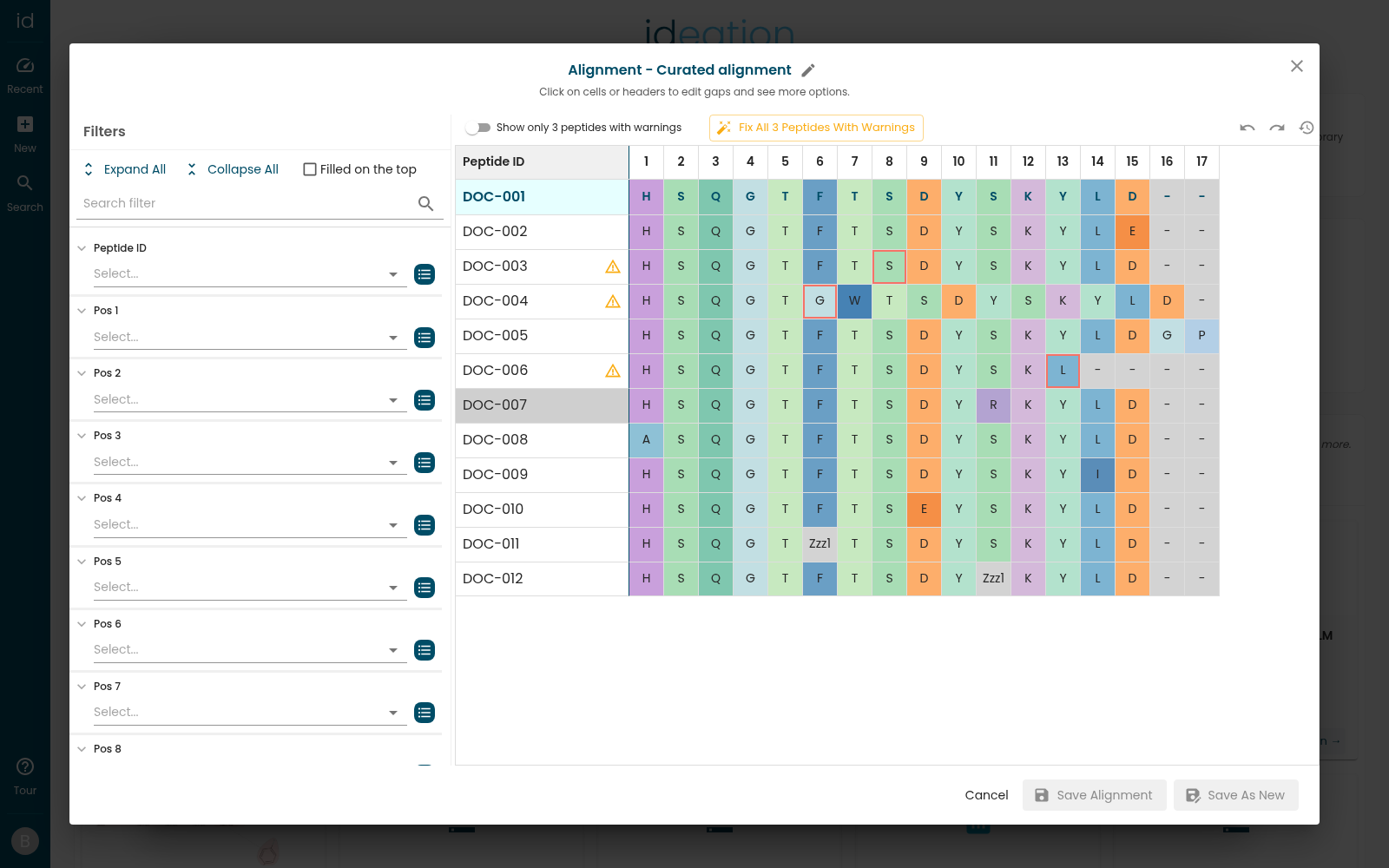Expand all filters
Viewport: 1389px width, 868px height.
(x=124, y=169)
